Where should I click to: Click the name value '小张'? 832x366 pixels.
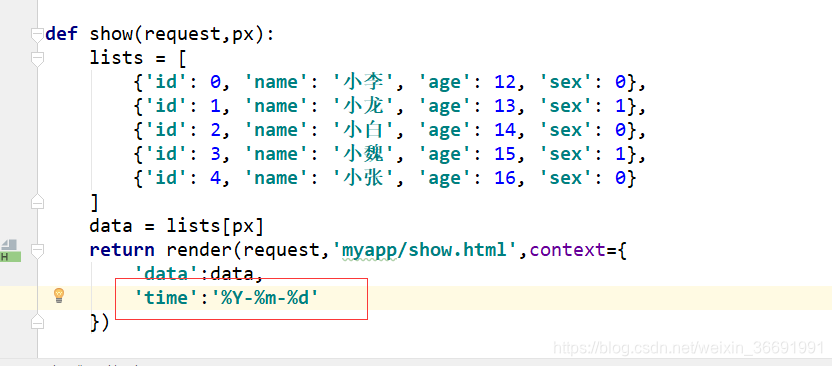click(363, 178)
